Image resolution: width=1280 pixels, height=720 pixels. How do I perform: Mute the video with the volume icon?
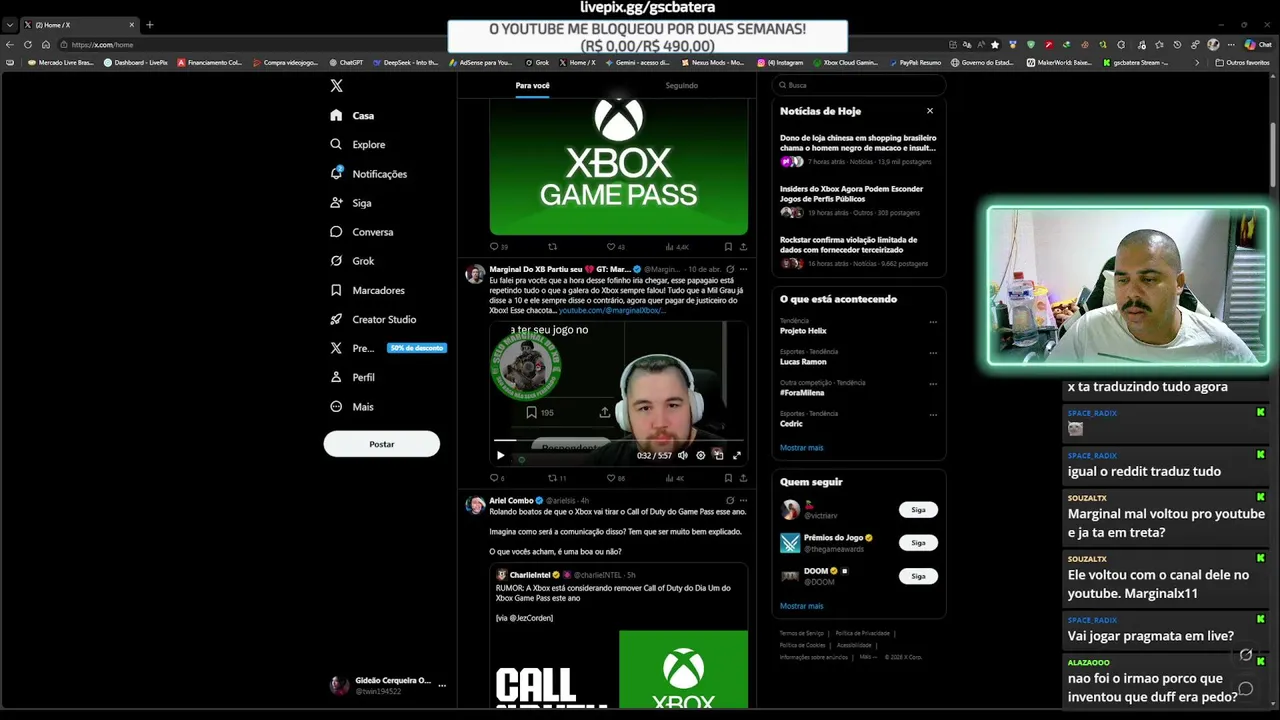pyautogui.click(x=683, y=455)
